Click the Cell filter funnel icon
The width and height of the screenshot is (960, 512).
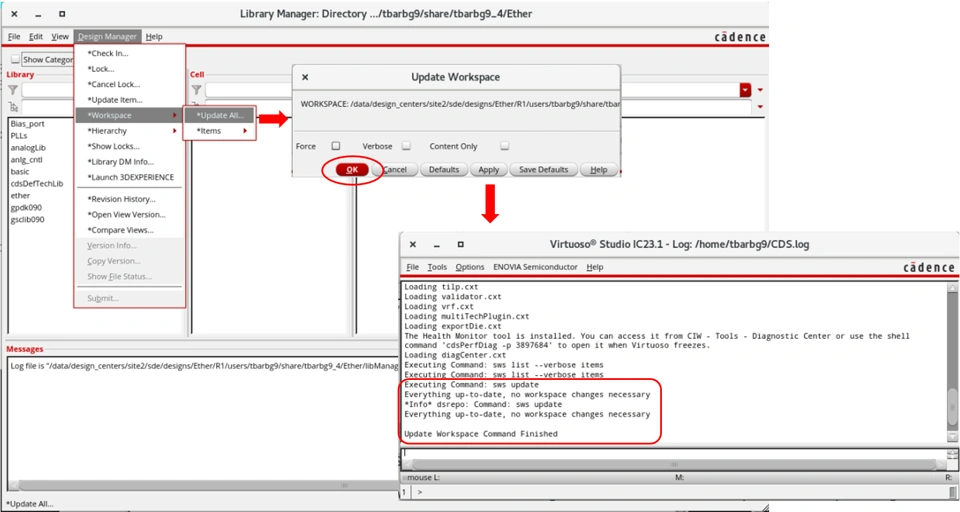197,90
